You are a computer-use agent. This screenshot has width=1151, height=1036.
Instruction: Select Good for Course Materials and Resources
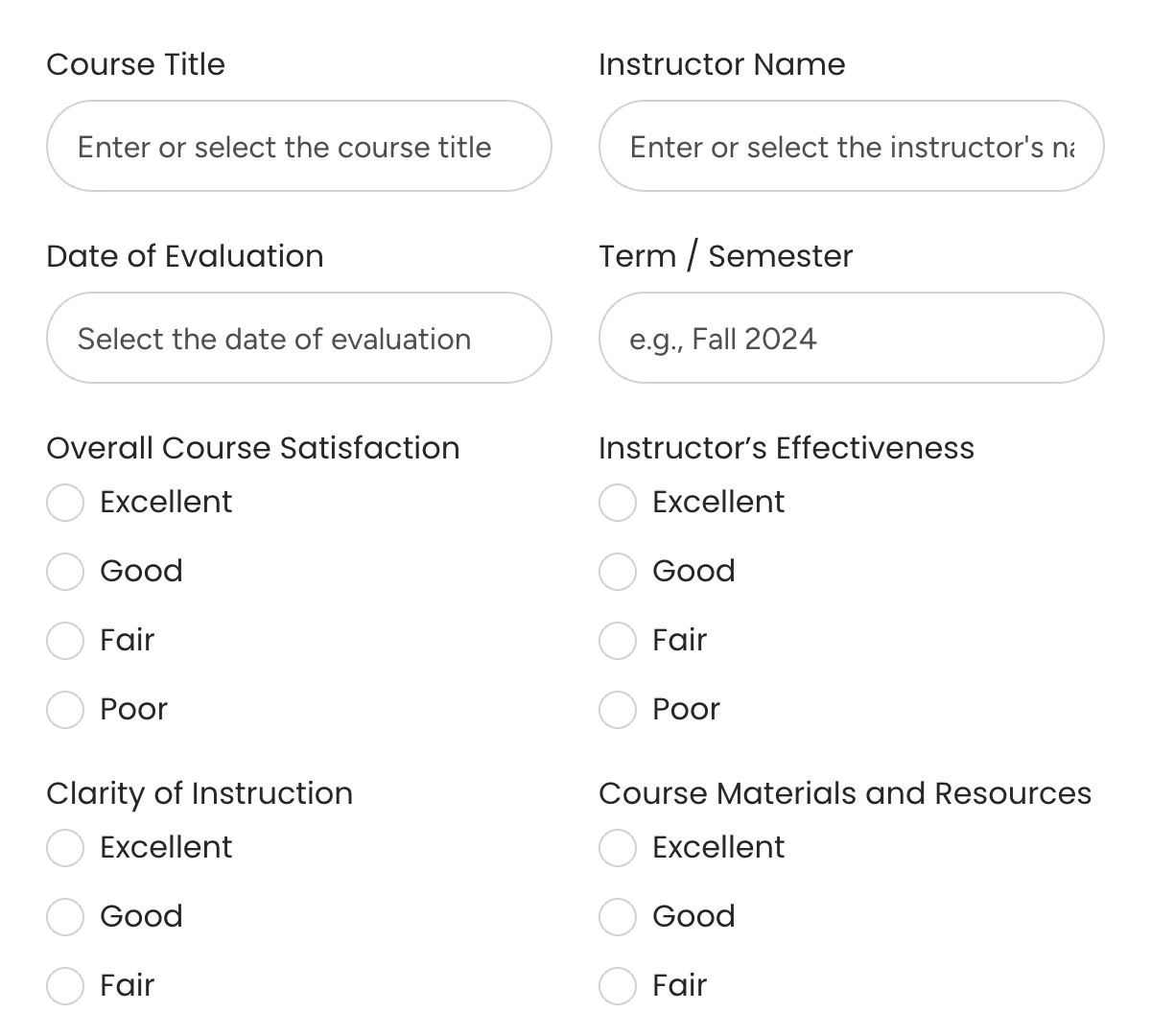click(617, 916)
